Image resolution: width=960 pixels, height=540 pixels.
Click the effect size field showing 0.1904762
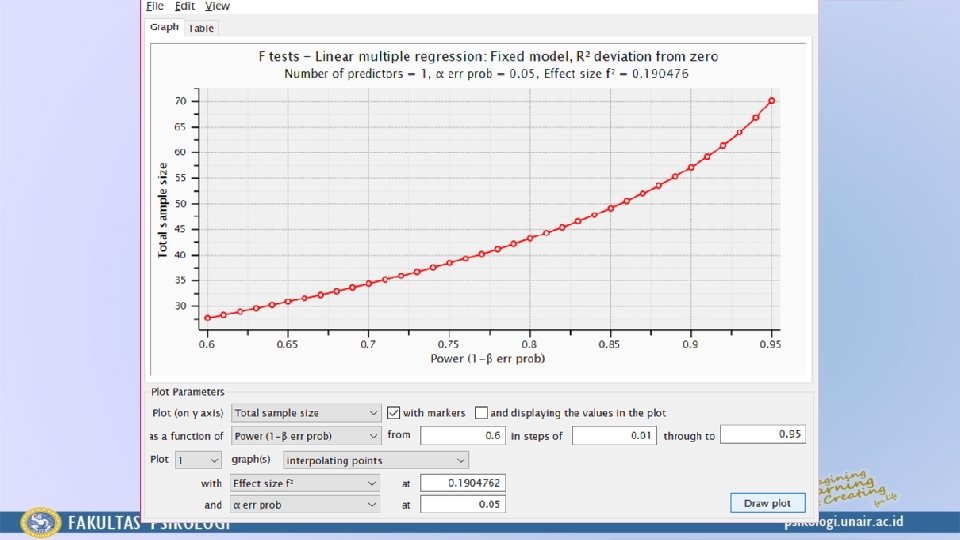[x=463, y=483]
